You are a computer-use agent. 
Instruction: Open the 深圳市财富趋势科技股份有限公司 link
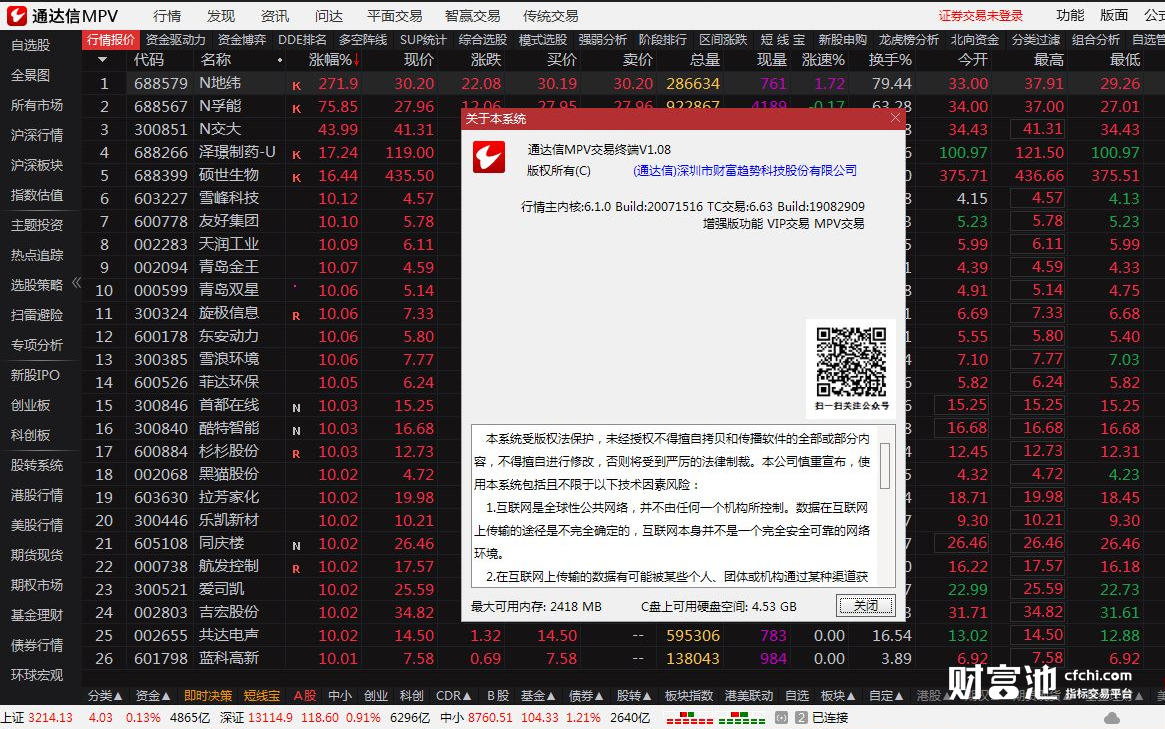(x=744, y=170)
